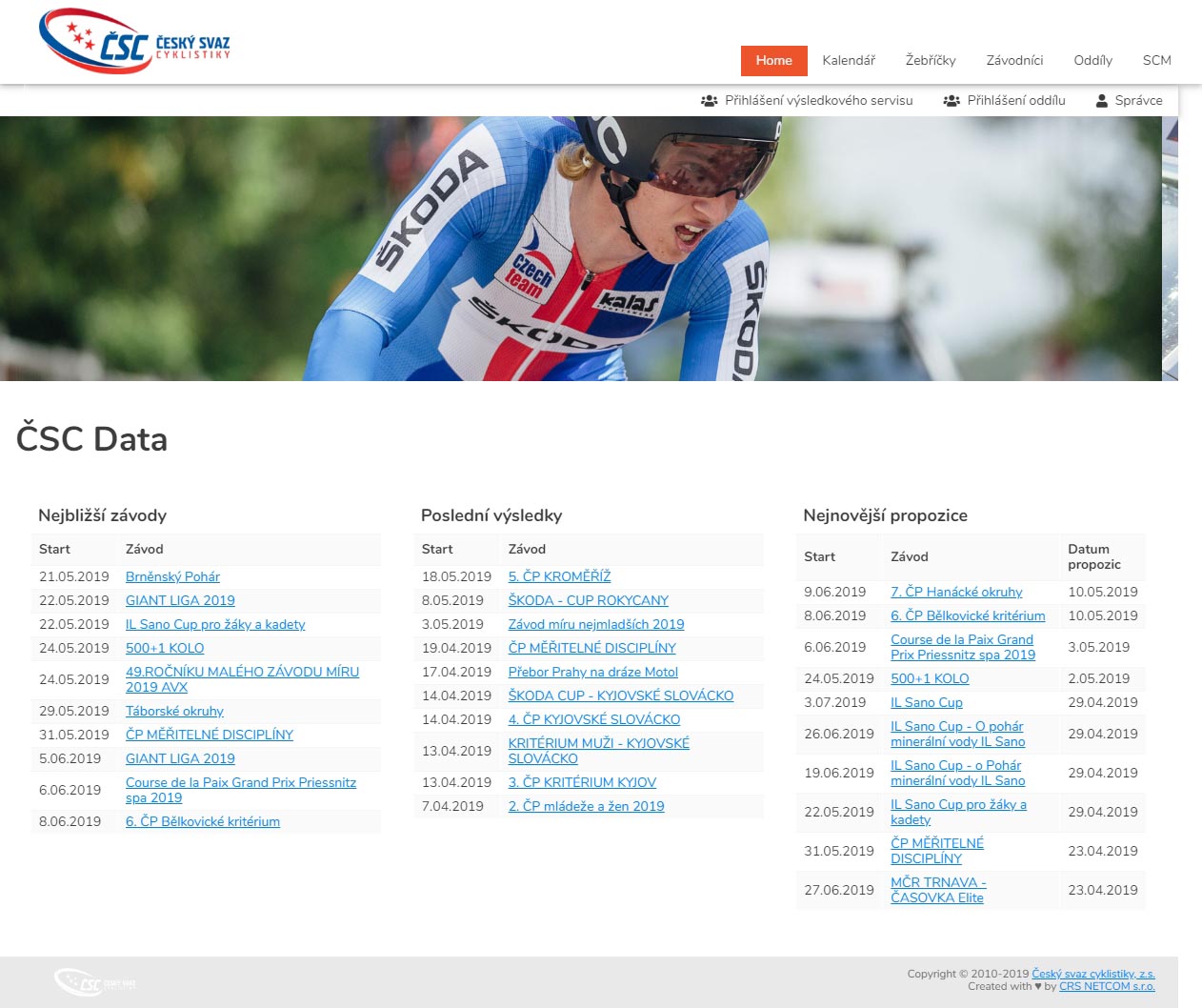
Task: Open Přebor Prahy na dráze Motol
Action: pos(593,672)
